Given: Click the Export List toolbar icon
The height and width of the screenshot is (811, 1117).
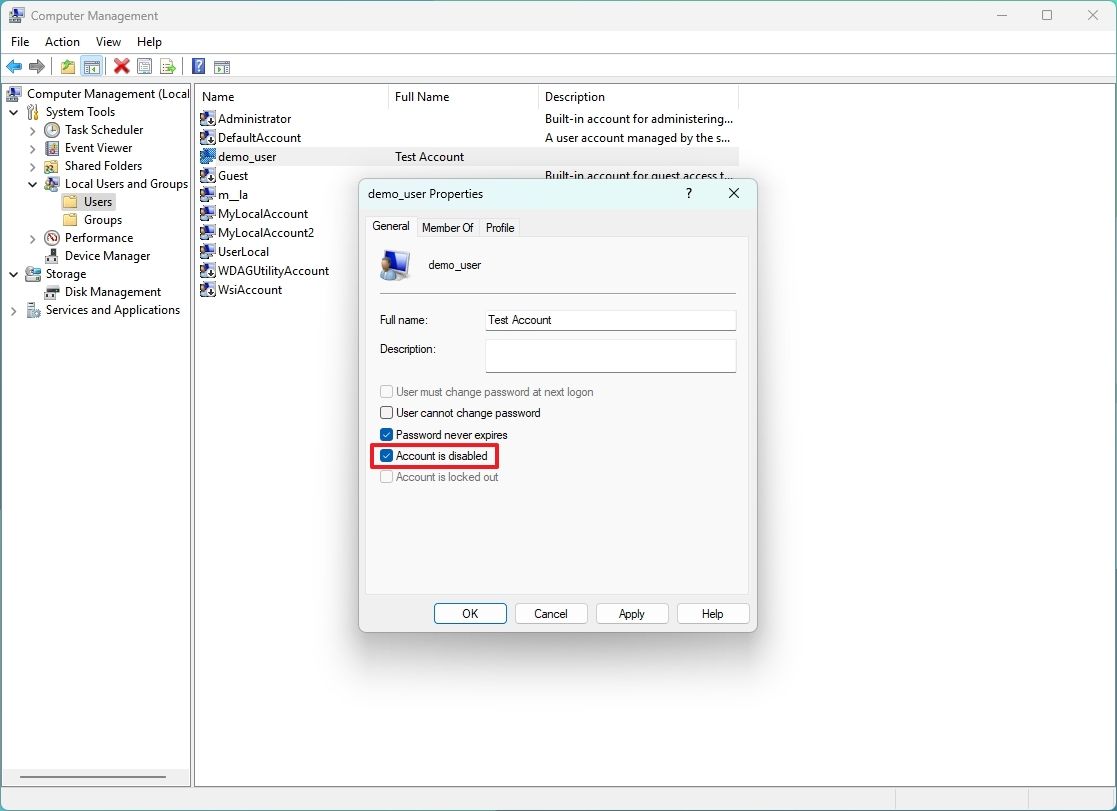Looking at the screenshot, I should pyautogui.click(x=168, y=66).
